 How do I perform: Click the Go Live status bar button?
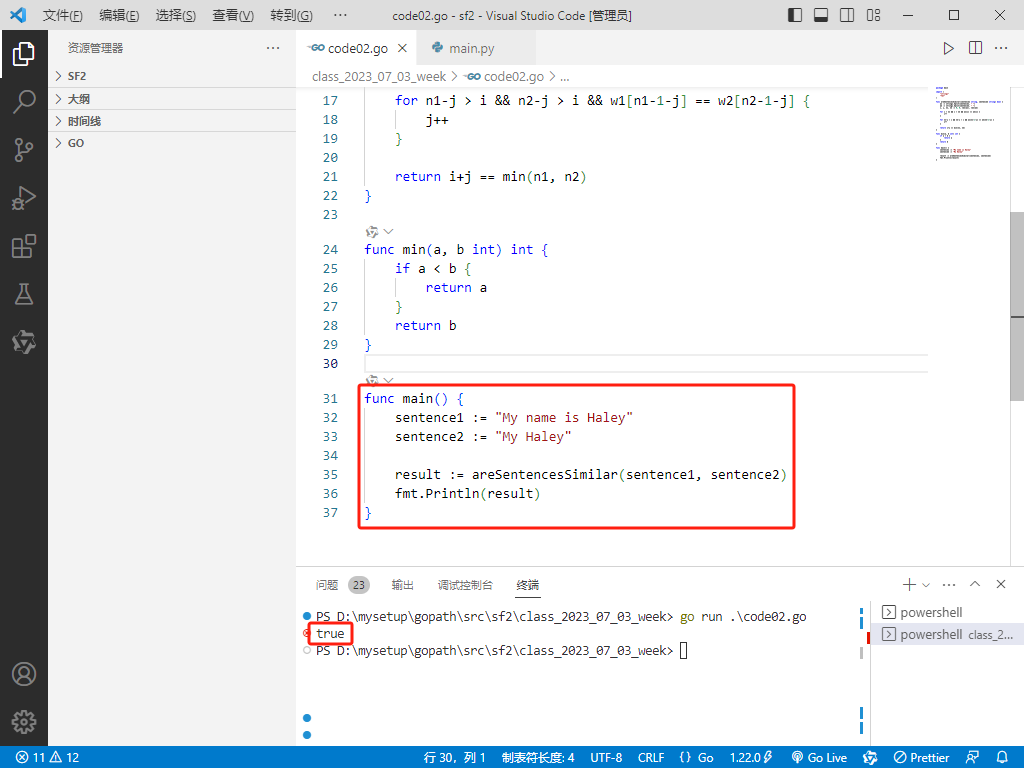click(819, 757)
